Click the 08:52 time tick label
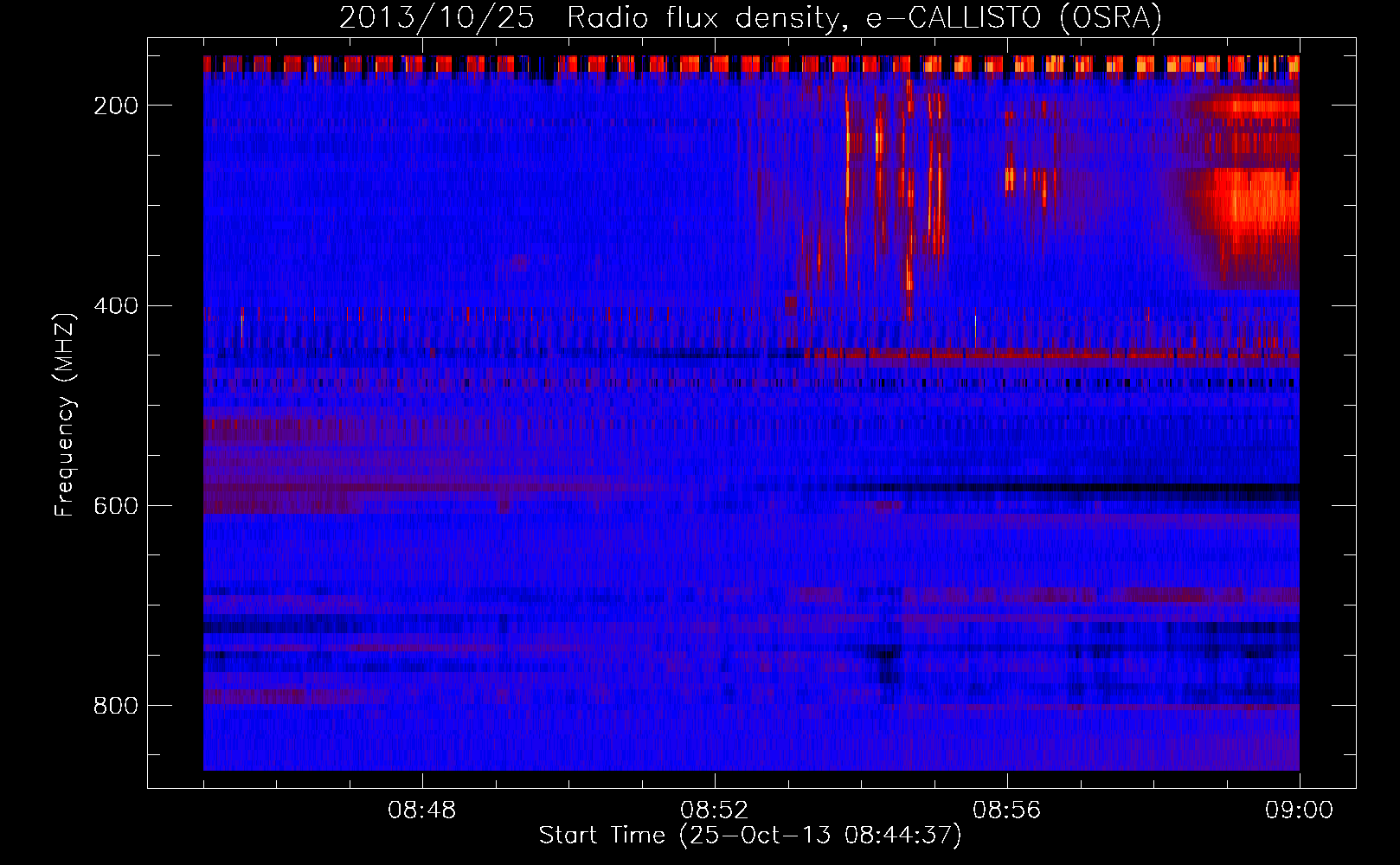Screen dimensions: 1400x865 click(x=714, y=811)
